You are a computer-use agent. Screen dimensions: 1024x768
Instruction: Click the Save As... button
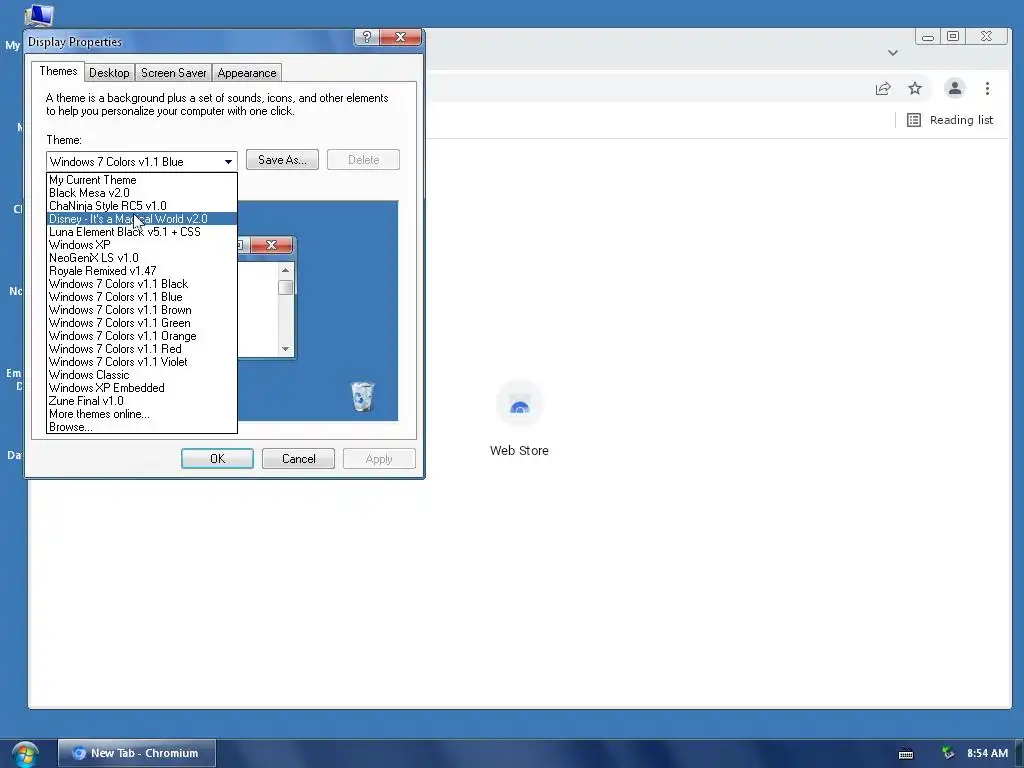click(x=282, y=160)
